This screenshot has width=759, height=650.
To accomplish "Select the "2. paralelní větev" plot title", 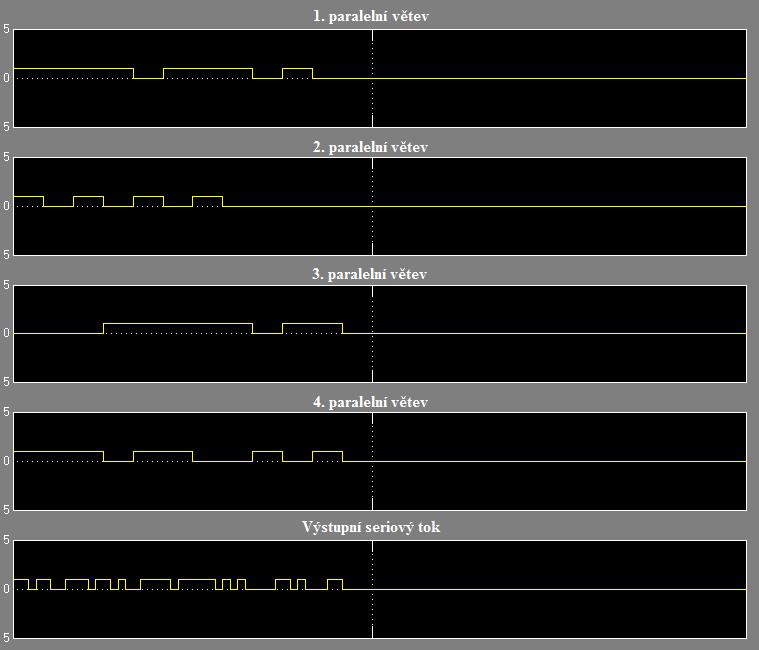I will (x=370, y=147).
